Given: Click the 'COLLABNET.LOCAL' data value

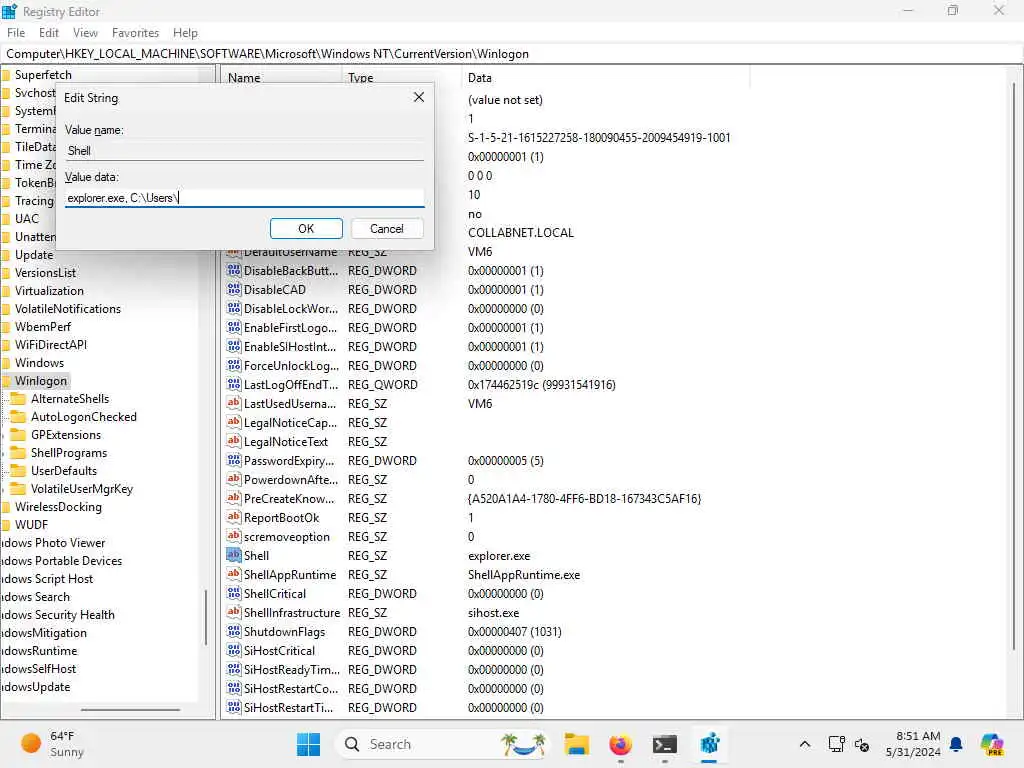Looking at the screenshot, I should pyautogui.click(x=520, y=232).
